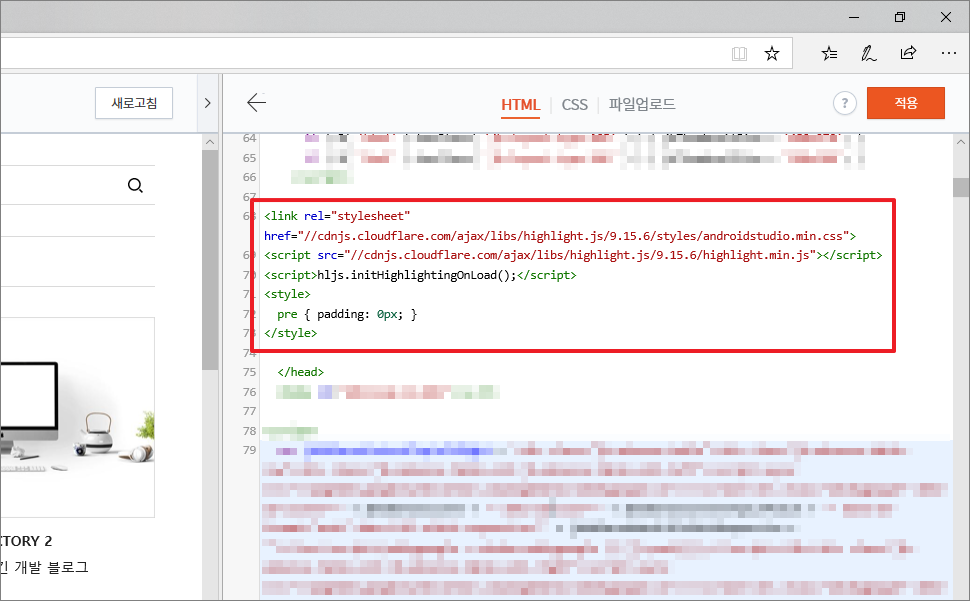Image resolution: width=970 pixels, height=601 pixels.
Task: Click the code line with hljs.initHighlightingOnLoad()
Action: [420, 275]
